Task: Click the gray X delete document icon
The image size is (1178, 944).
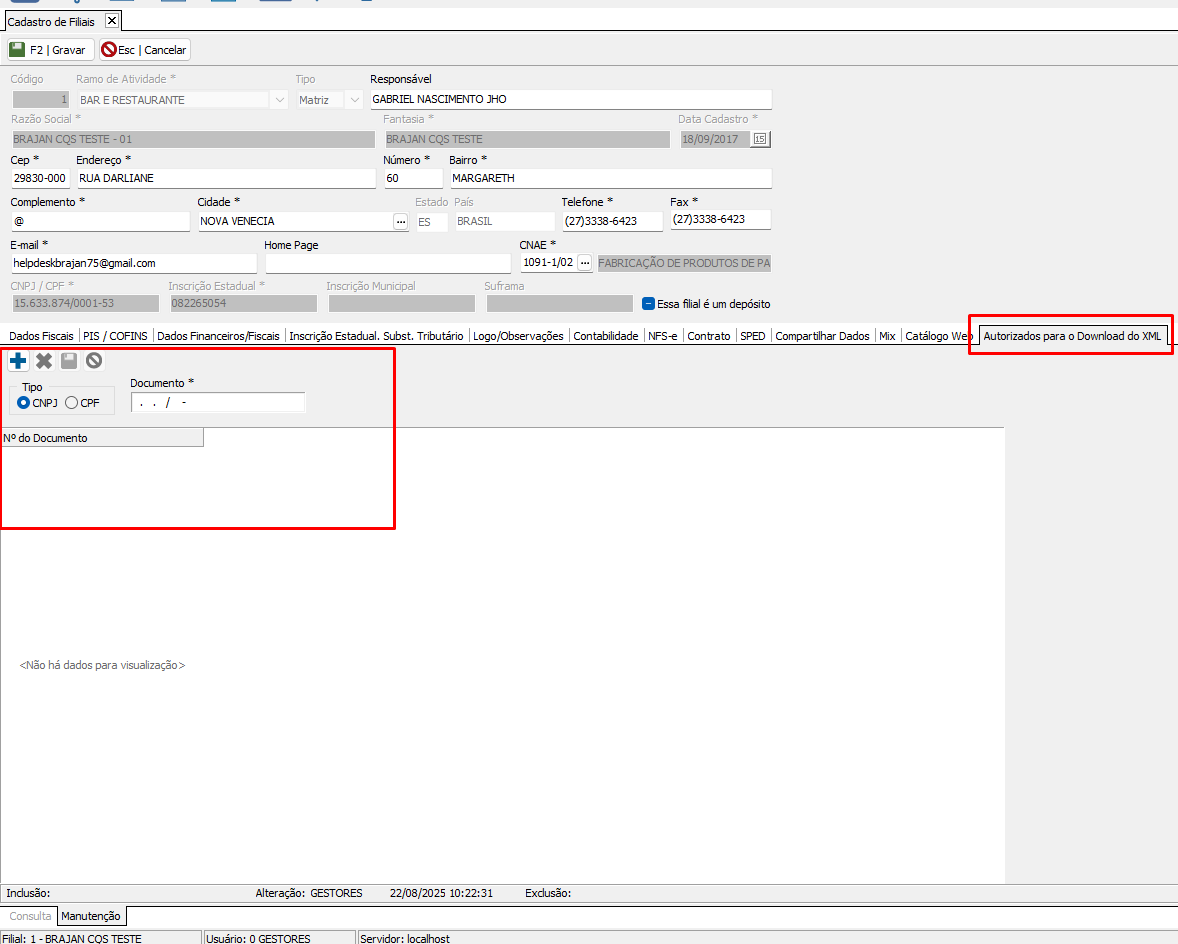Action: [x=44, y=361]
